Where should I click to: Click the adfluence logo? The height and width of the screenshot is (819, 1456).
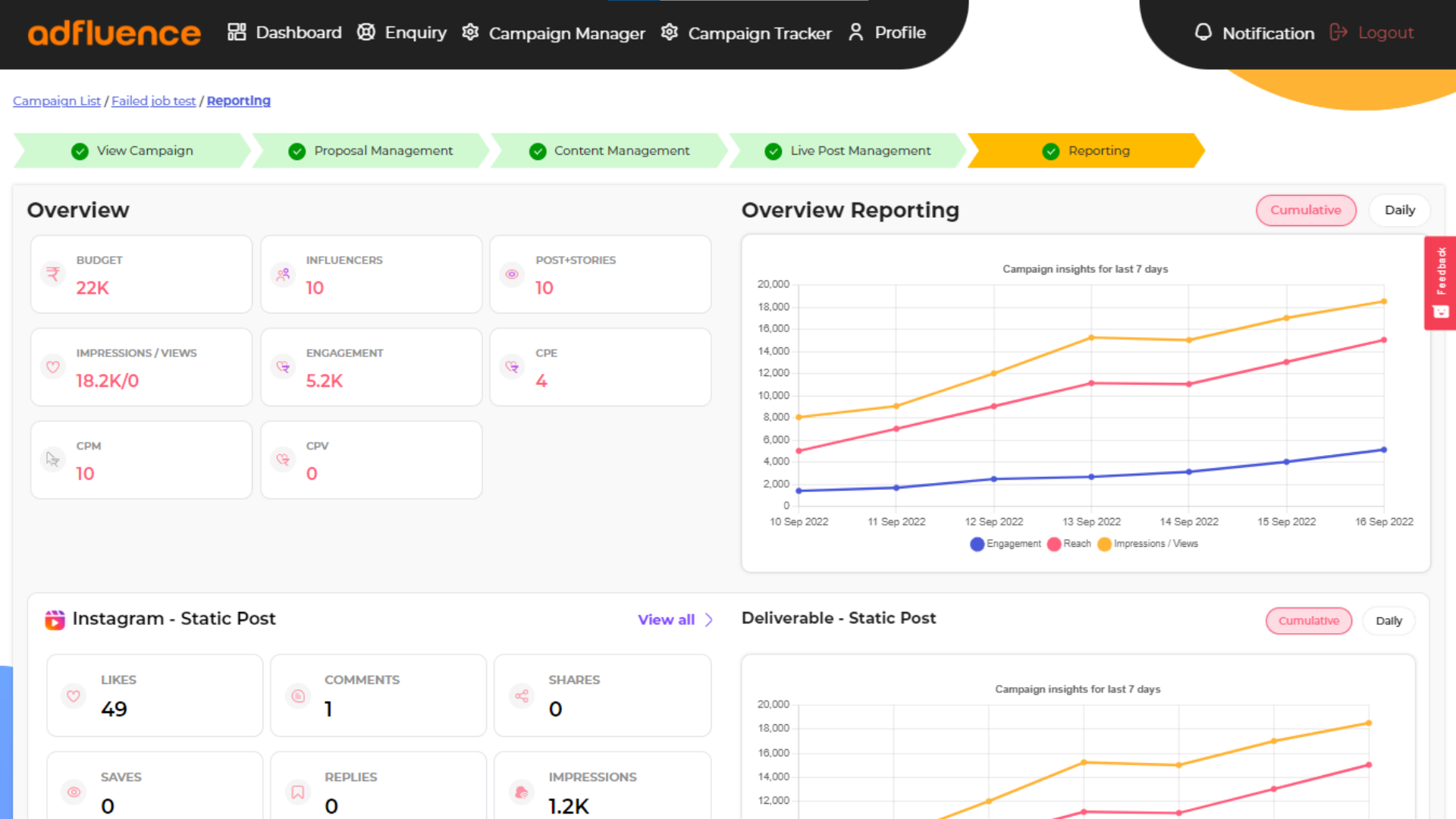[x=114, y=33]
